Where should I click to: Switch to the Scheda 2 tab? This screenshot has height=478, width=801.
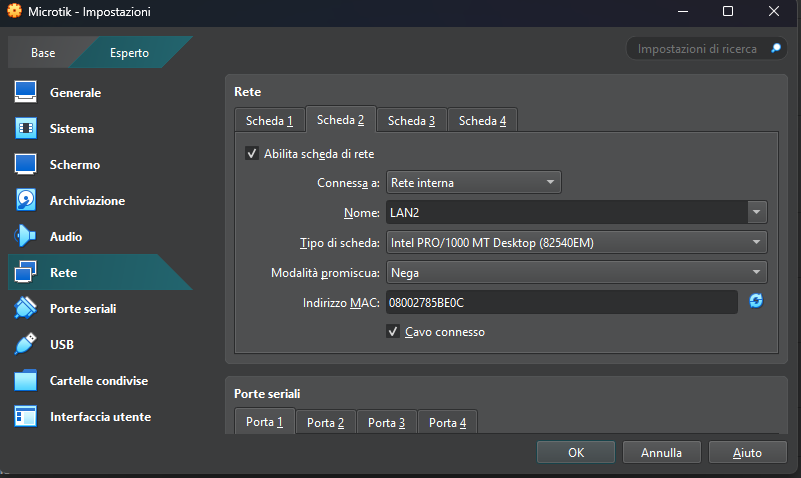click(341, 120)
